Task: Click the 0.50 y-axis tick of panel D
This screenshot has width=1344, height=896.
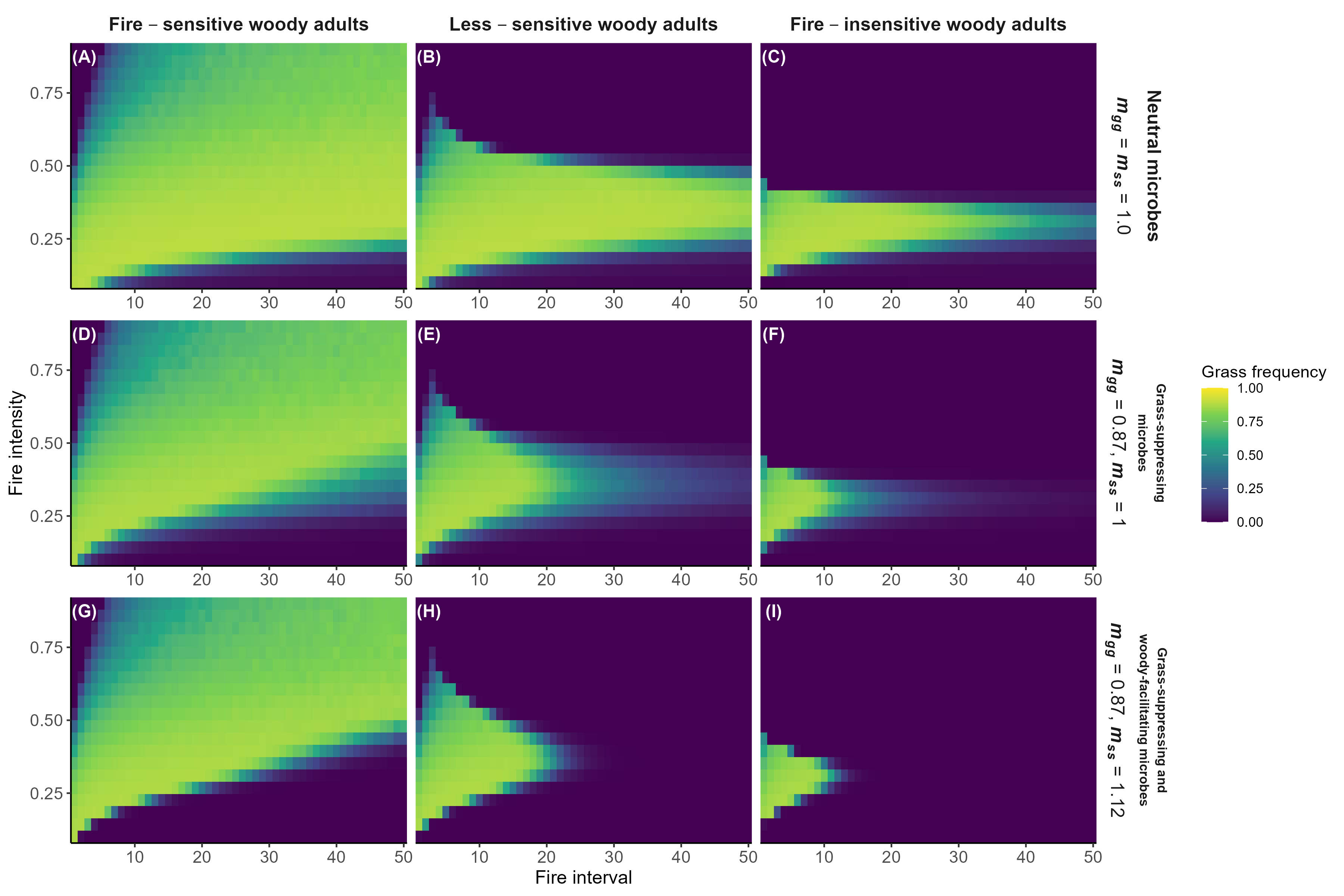Action: [x=46, y=444]
